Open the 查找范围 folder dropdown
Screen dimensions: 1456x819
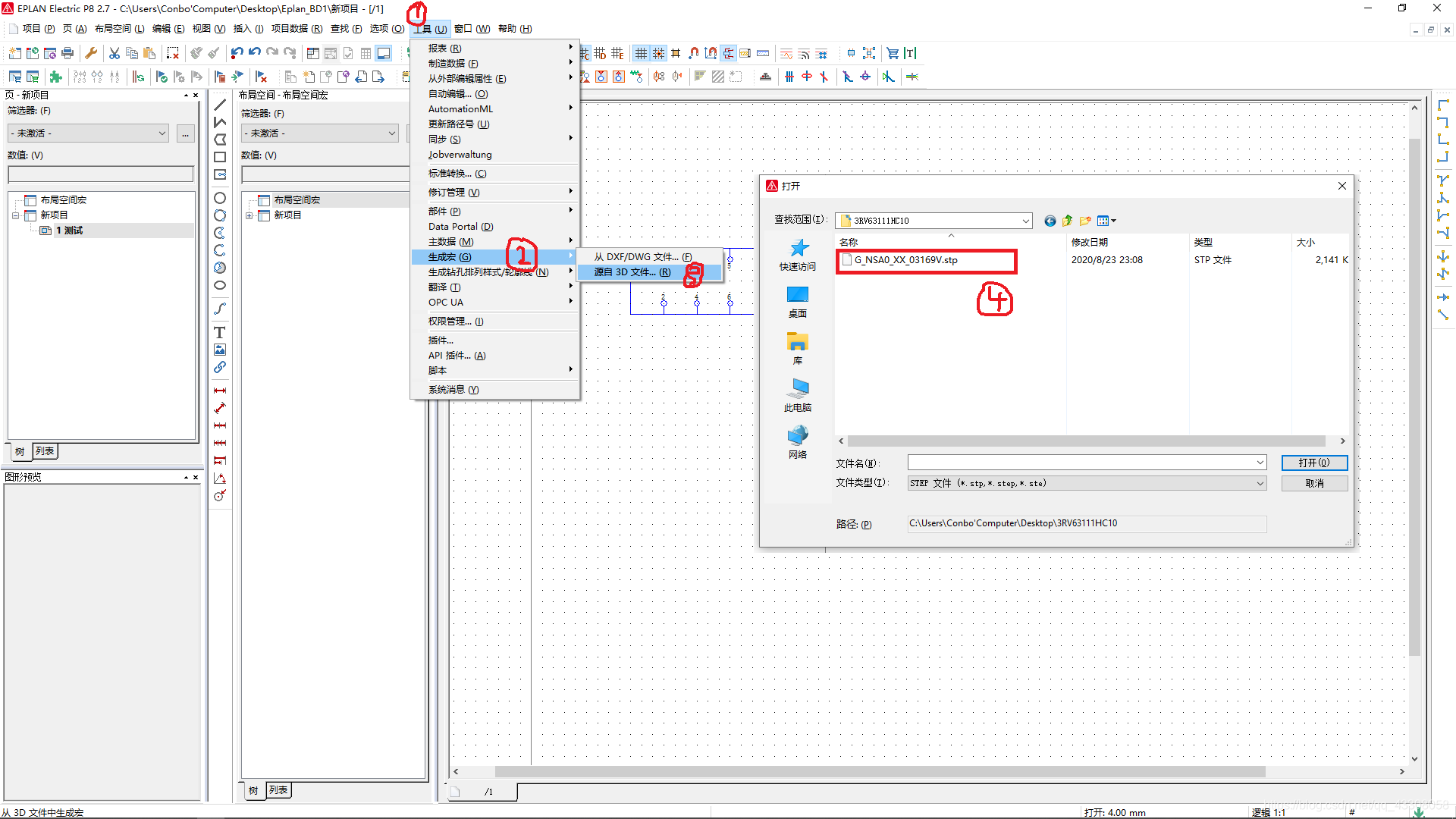tap(1025, 221)
